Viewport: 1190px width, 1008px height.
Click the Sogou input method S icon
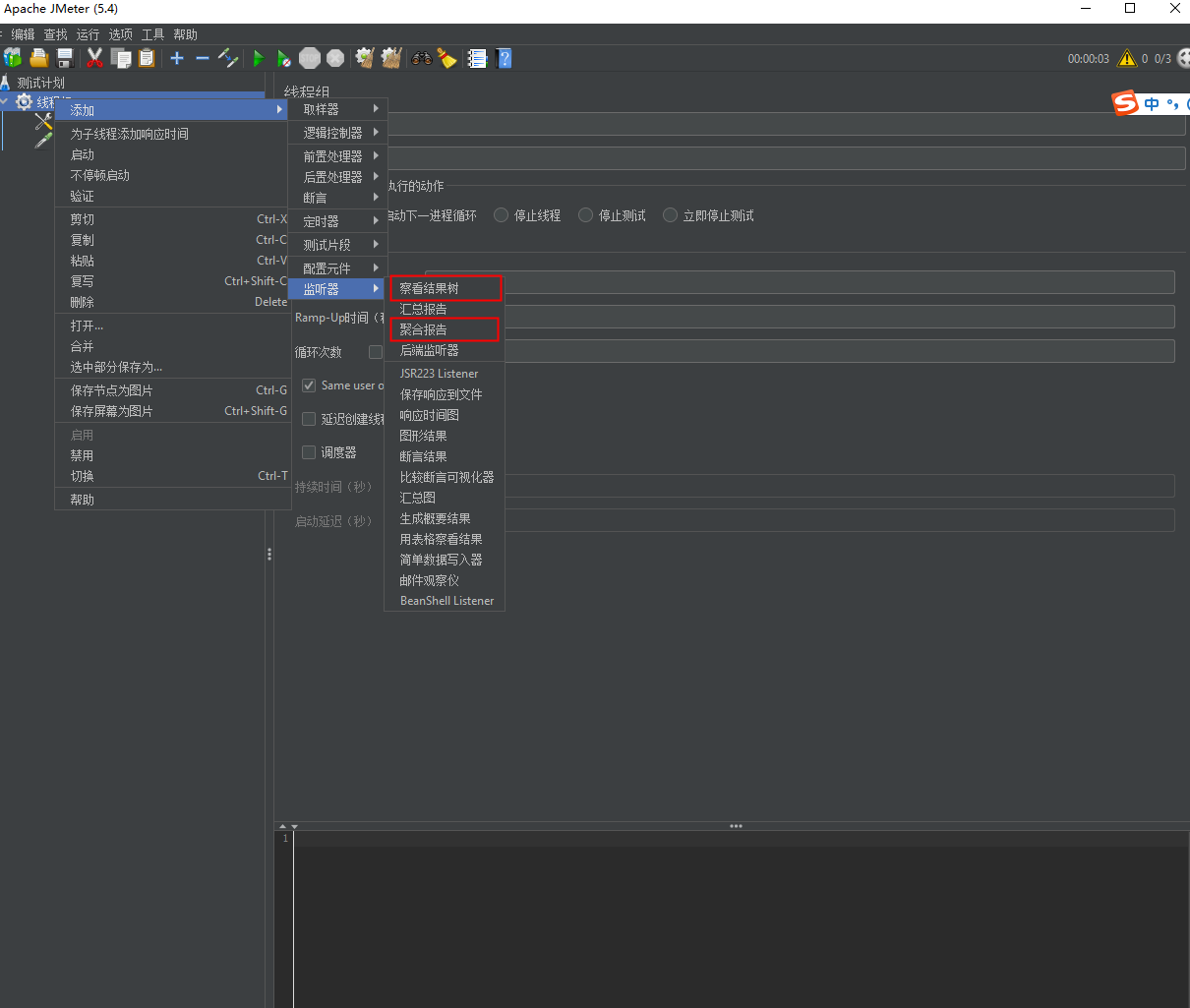tap(1125, 102)
